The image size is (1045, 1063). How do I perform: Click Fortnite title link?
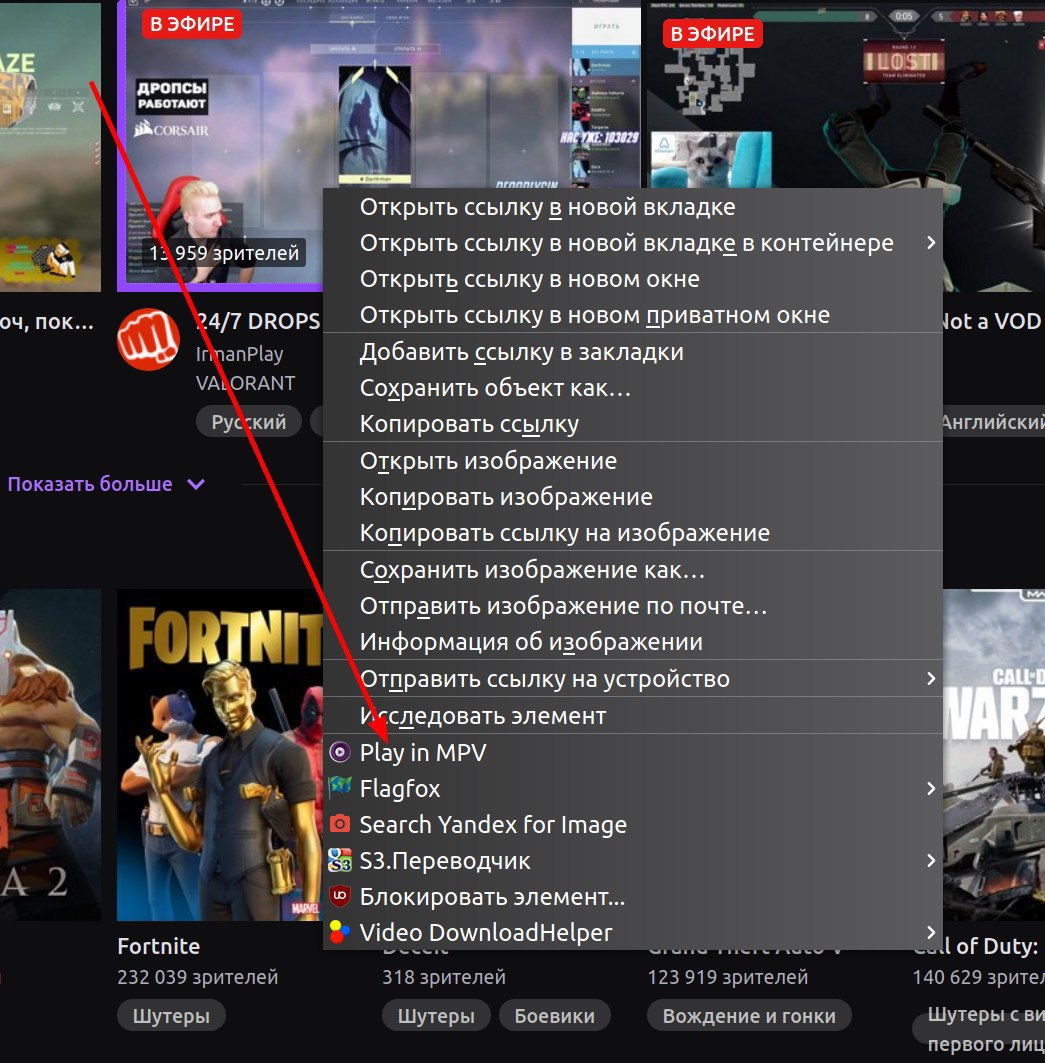[x=159, y=946]
